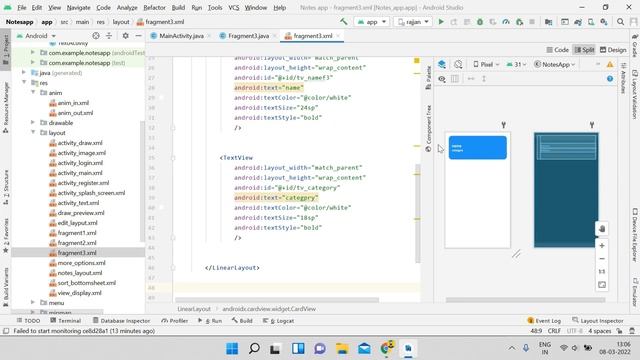This screenshot has height=360, width=640.
Task: Toggle the View Options eye icon
Action: click(442, 79)
